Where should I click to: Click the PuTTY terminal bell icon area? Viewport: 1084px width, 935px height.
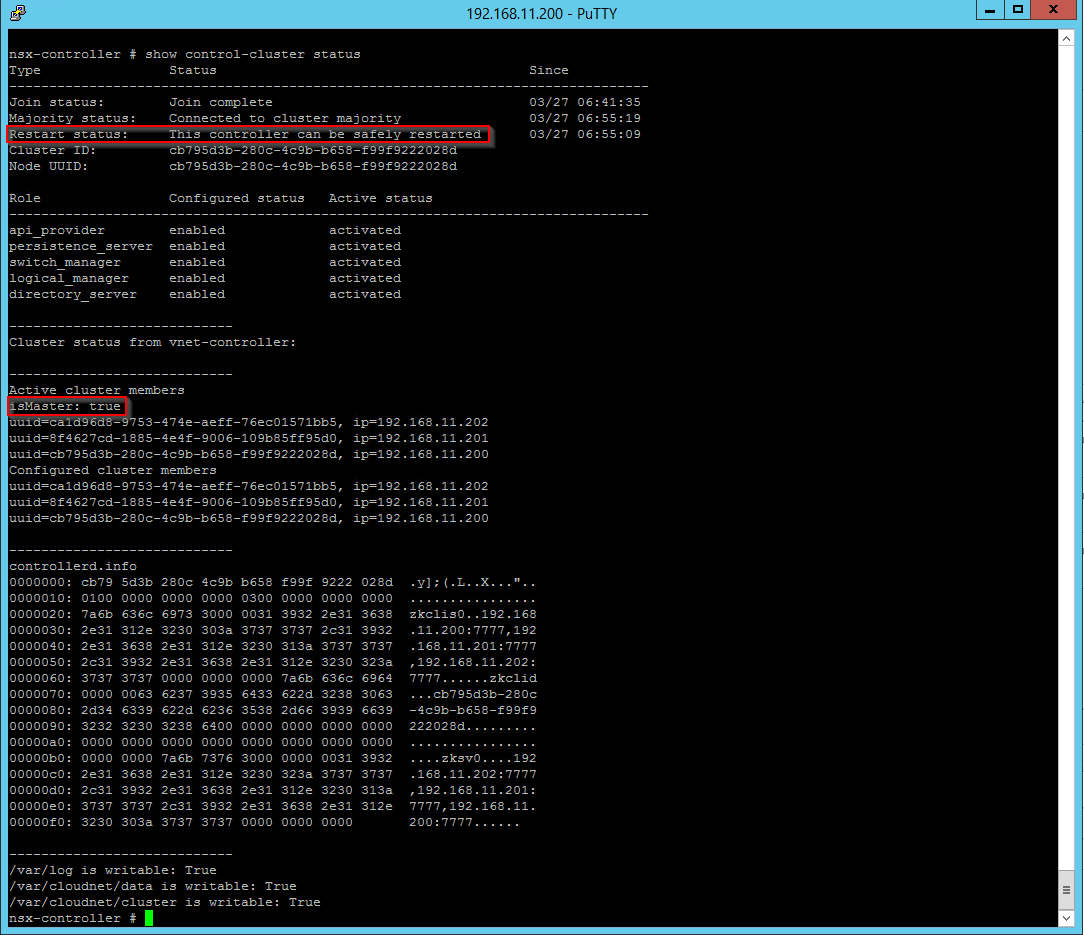pos(18,14)
